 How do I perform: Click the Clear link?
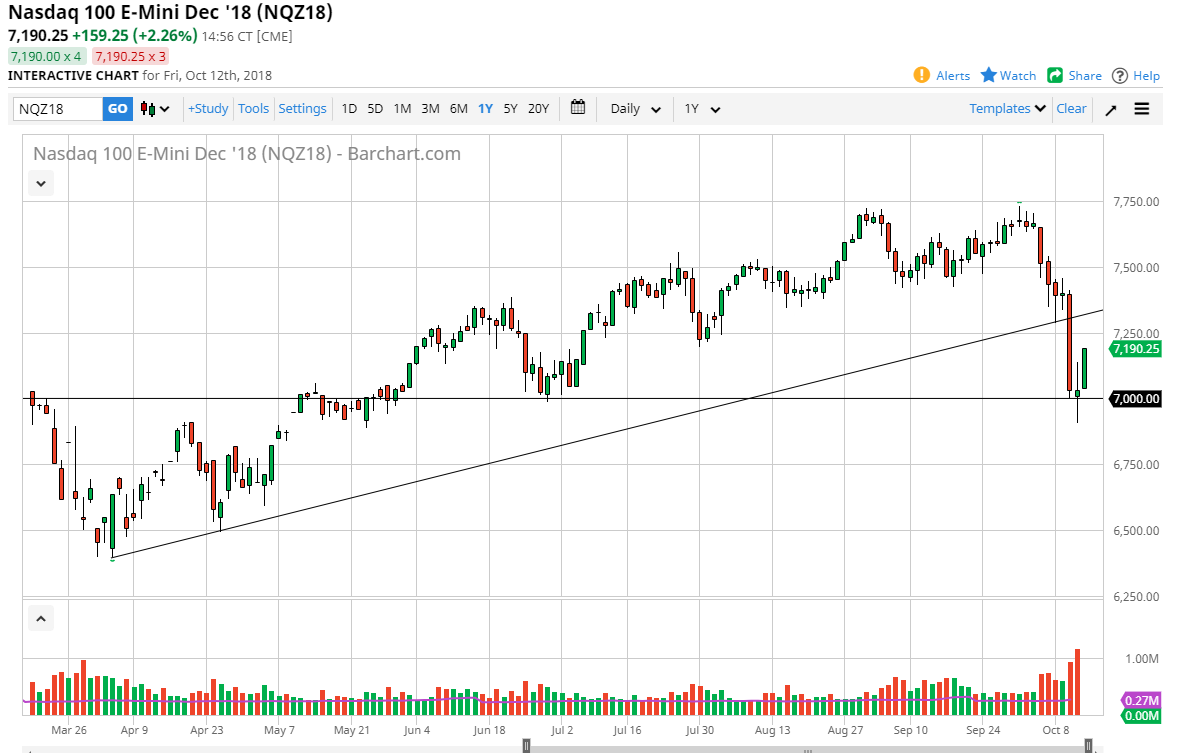coord(1071,108)
